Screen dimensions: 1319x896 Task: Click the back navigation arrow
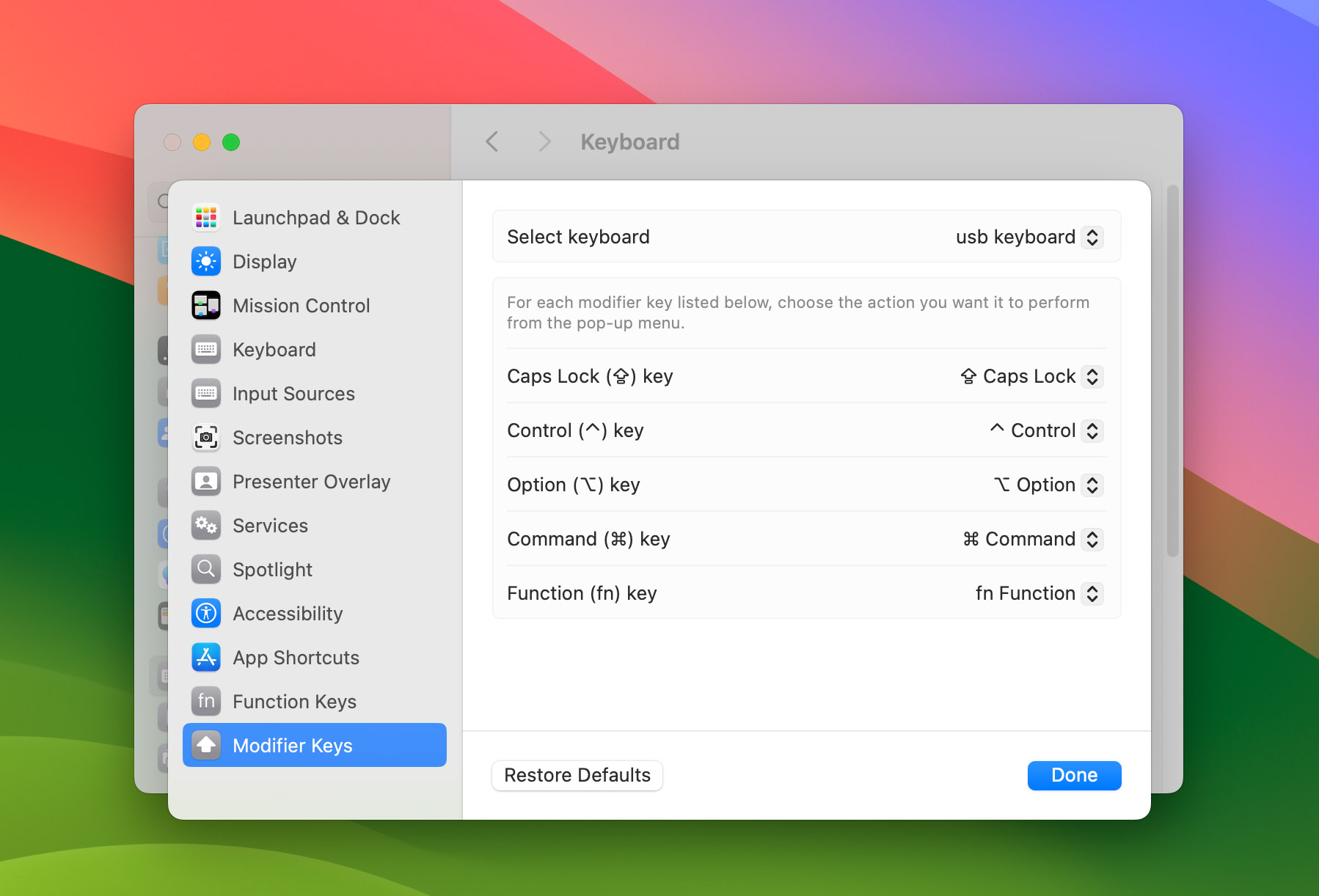click(x=492, y=141)
